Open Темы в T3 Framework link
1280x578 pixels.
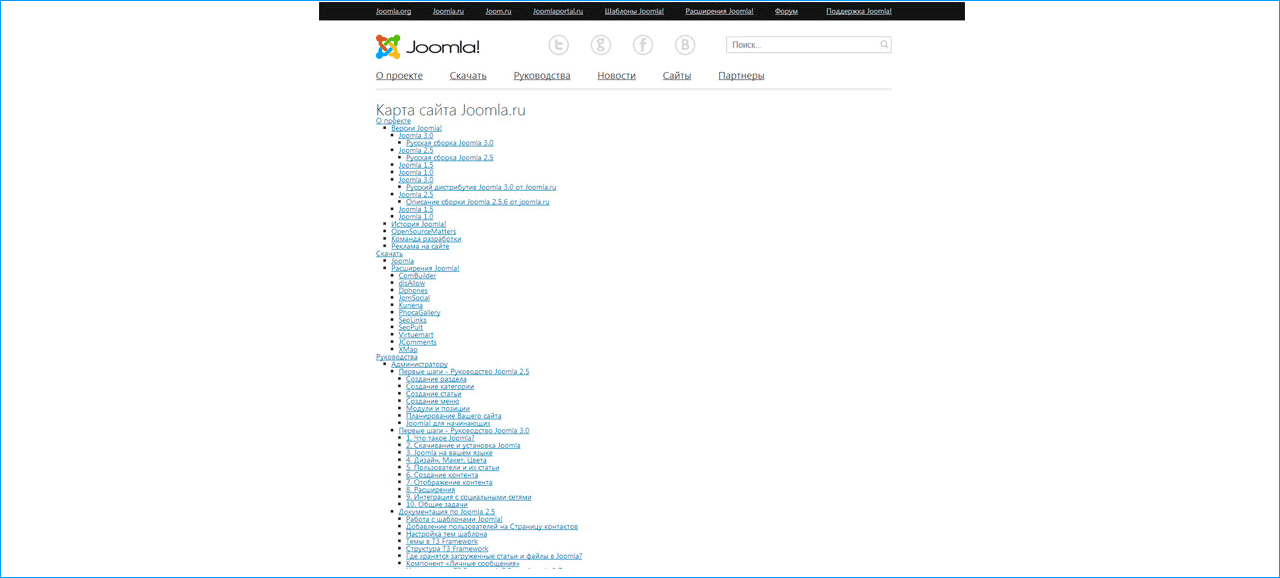442,542
